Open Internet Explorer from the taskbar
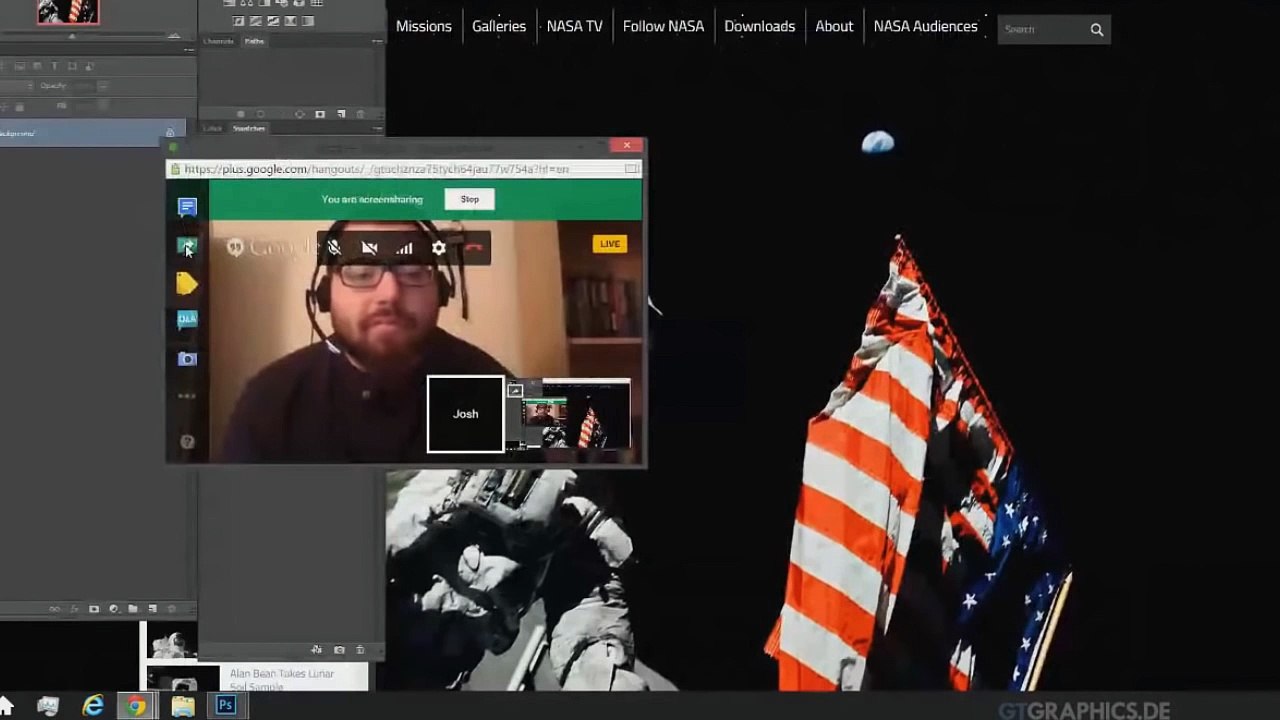 [x=93, y=706]
